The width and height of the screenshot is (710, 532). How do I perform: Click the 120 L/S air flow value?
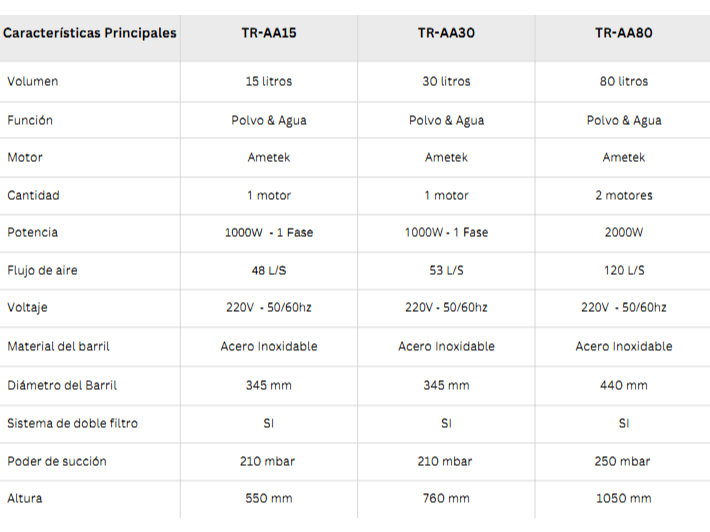(x=623, y=270)
